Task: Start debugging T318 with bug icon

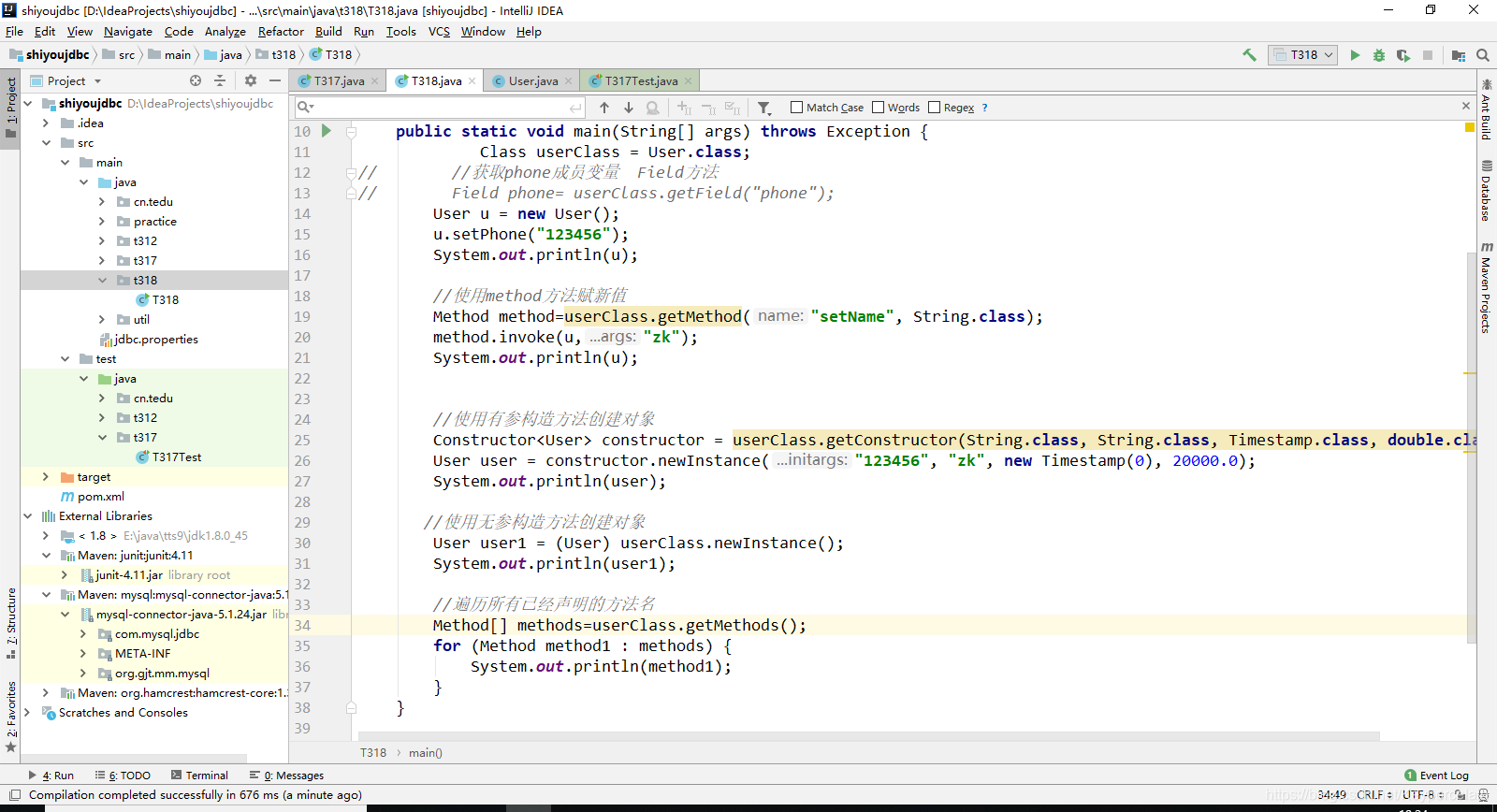Action: 1378,55
